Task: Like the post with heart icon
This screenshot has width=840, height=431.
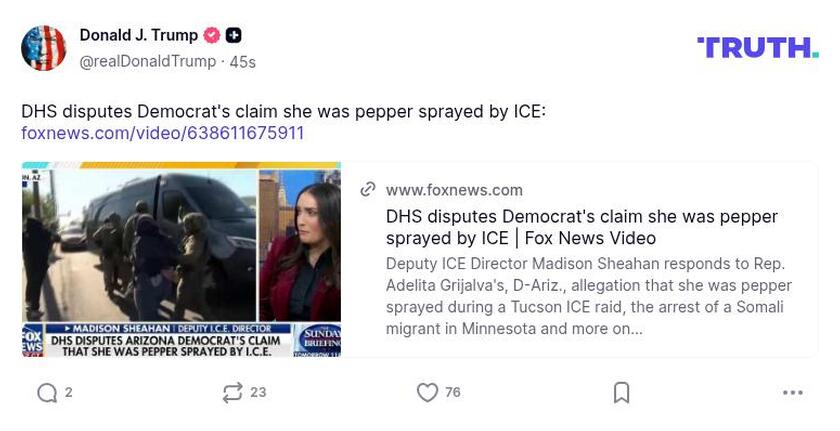Action: coord(427,393)
